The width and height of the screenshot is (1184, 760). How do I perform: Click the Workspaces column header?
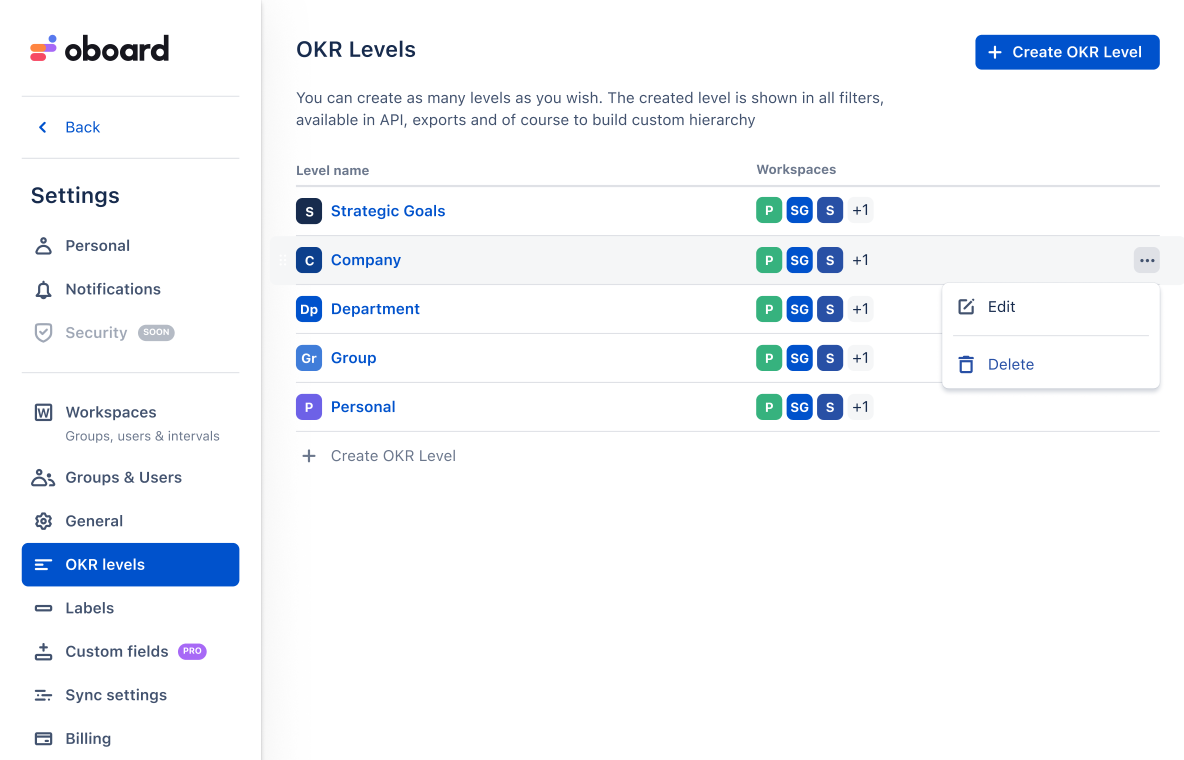click(796, 170)
